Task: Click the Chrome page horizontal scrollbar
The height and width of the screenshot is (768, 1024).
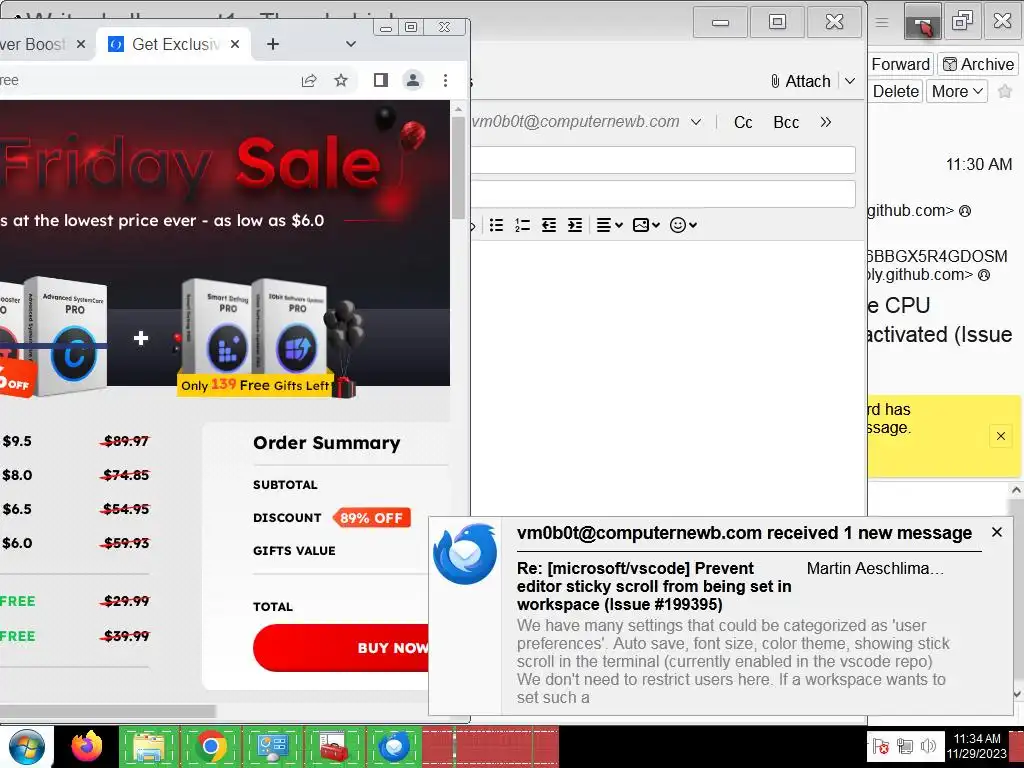Action: 108,711
